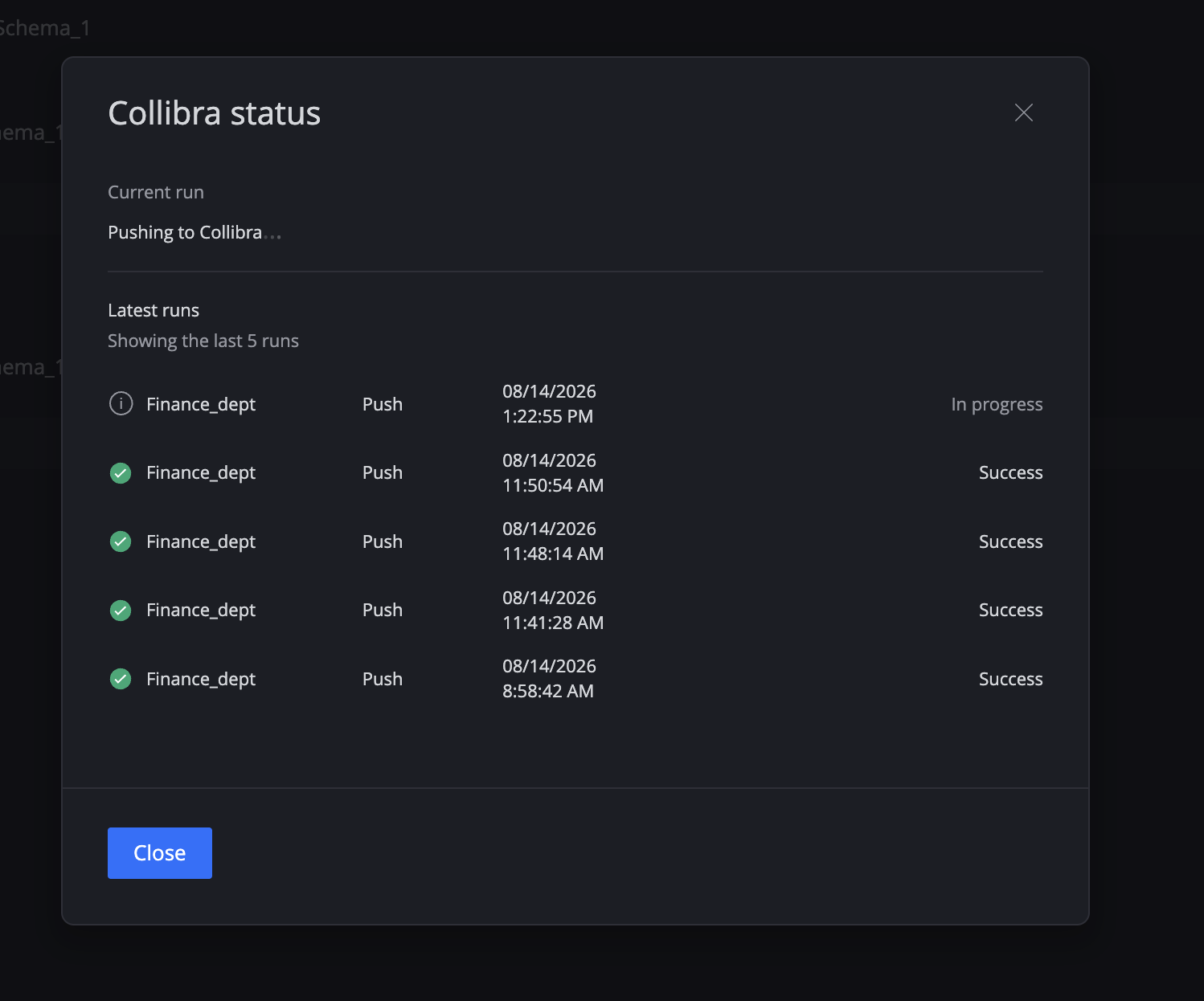Click Finance_dept in the 11:48:14 AM row
This screenshot has width=1204, height=1001.
coord(201,541)
